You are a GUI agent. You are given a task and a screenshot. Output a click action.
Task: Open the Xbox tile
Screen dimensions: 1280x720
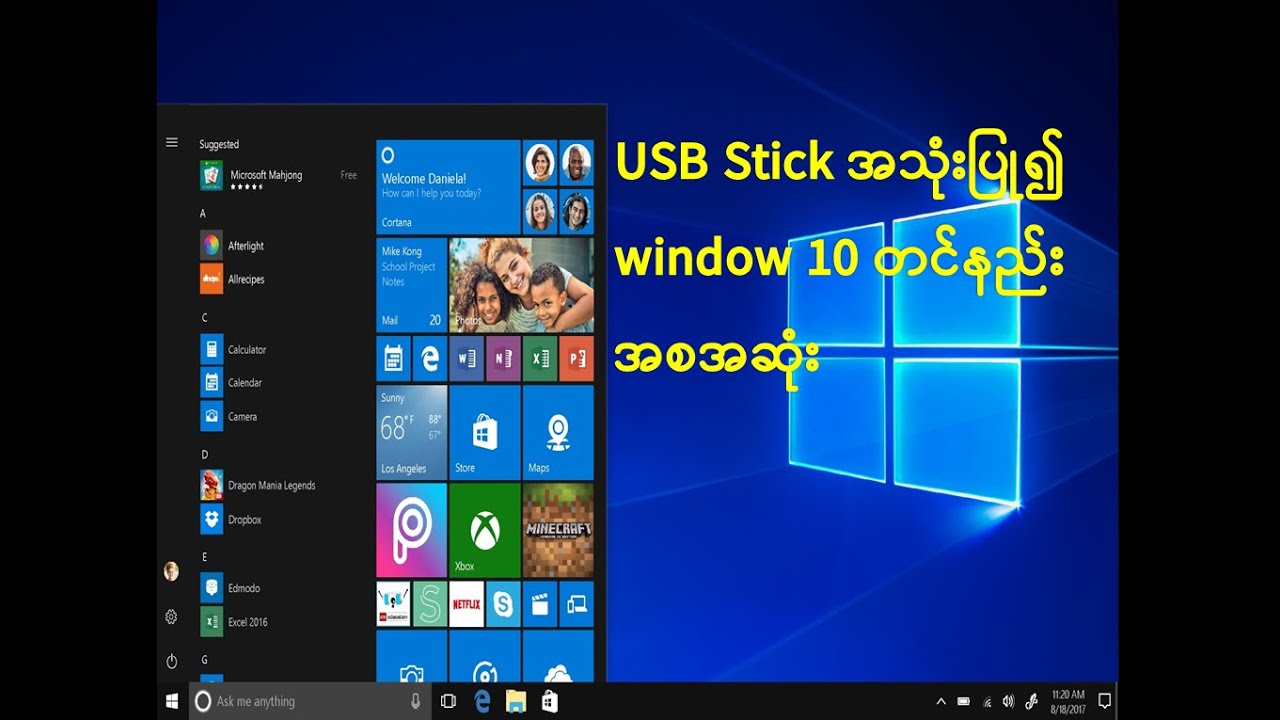(485, 530)
